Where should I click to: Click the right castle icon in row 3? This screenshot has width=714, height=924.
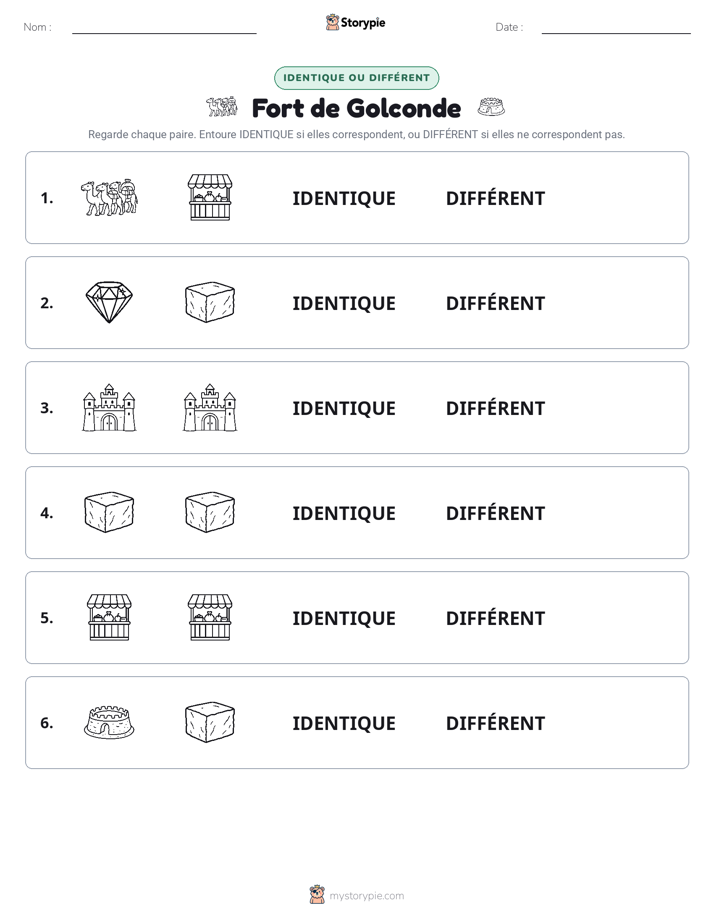click(x=210, y=407)
